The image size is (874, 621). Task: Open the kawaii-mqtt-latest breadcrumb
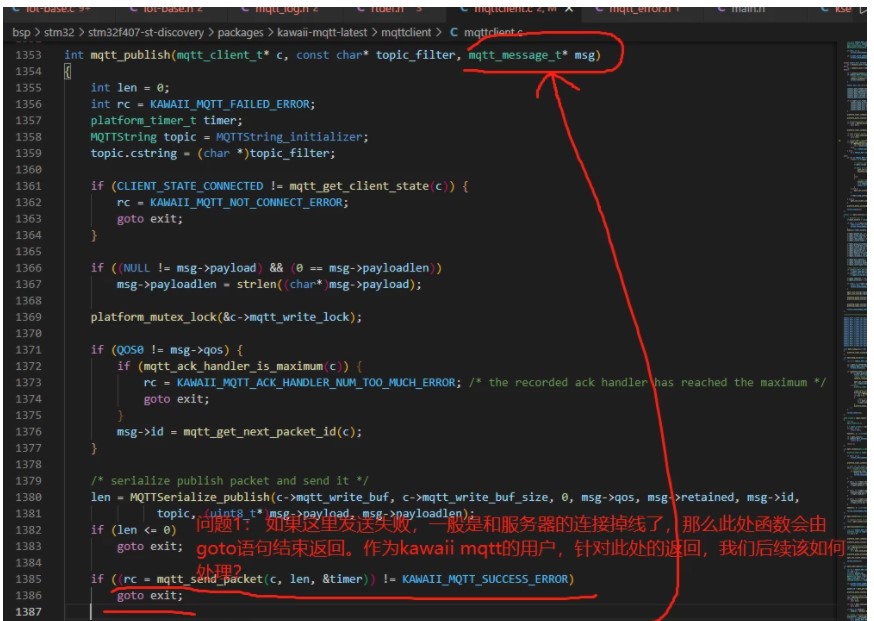point(322,32)
